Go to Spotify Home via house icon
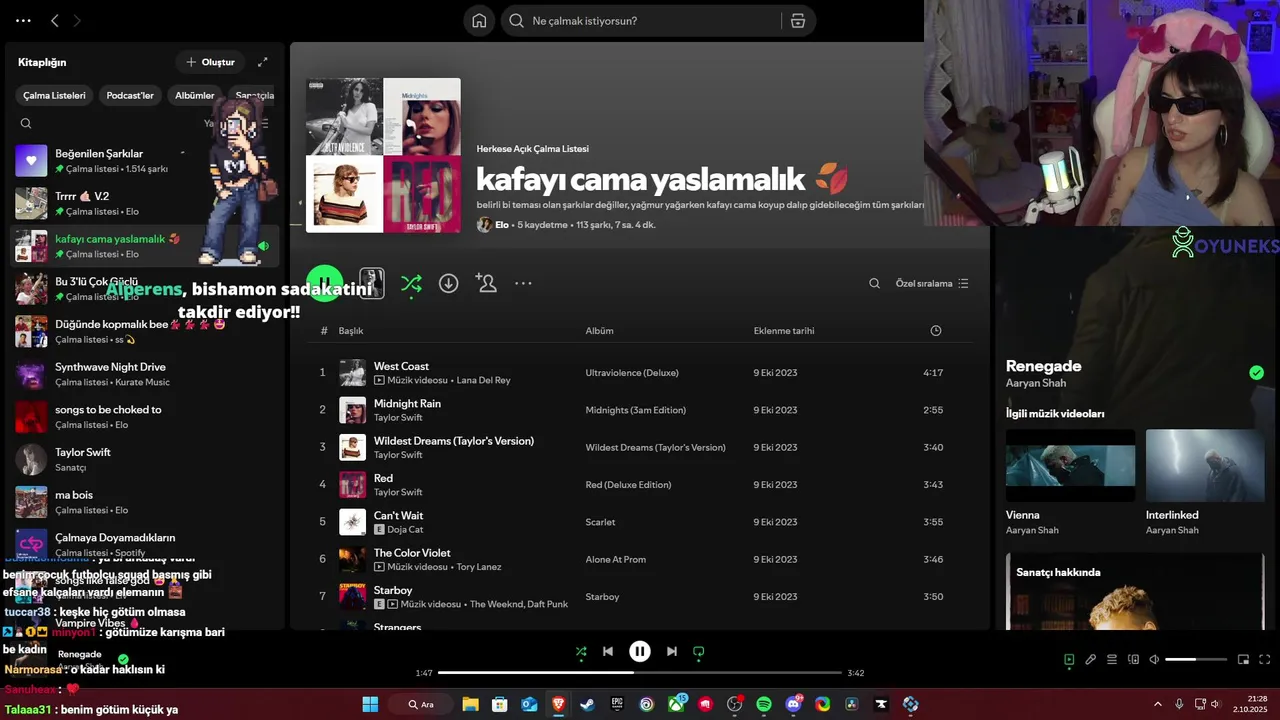The image size is (1280, 720). [x=479, y=21]
